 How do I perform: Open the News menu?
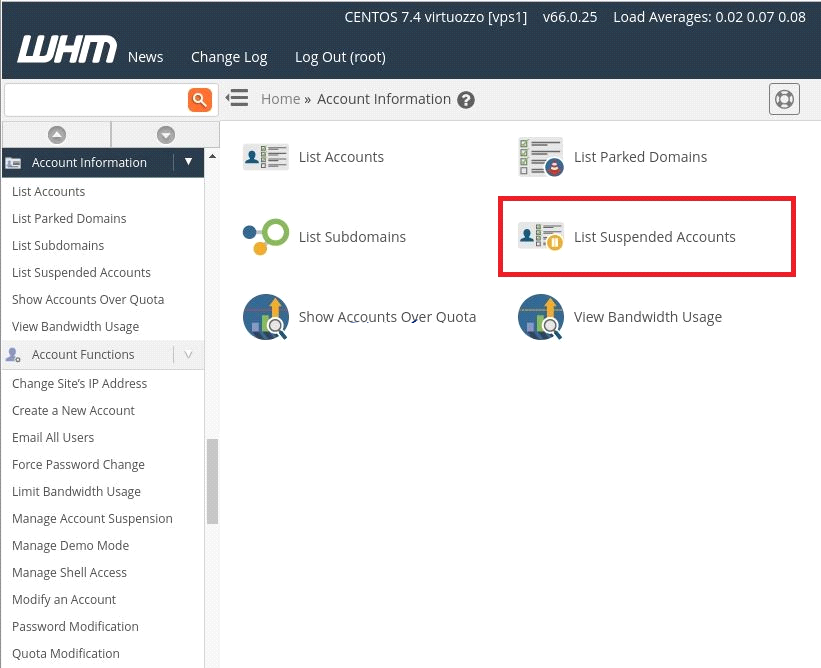click(145, 57)
